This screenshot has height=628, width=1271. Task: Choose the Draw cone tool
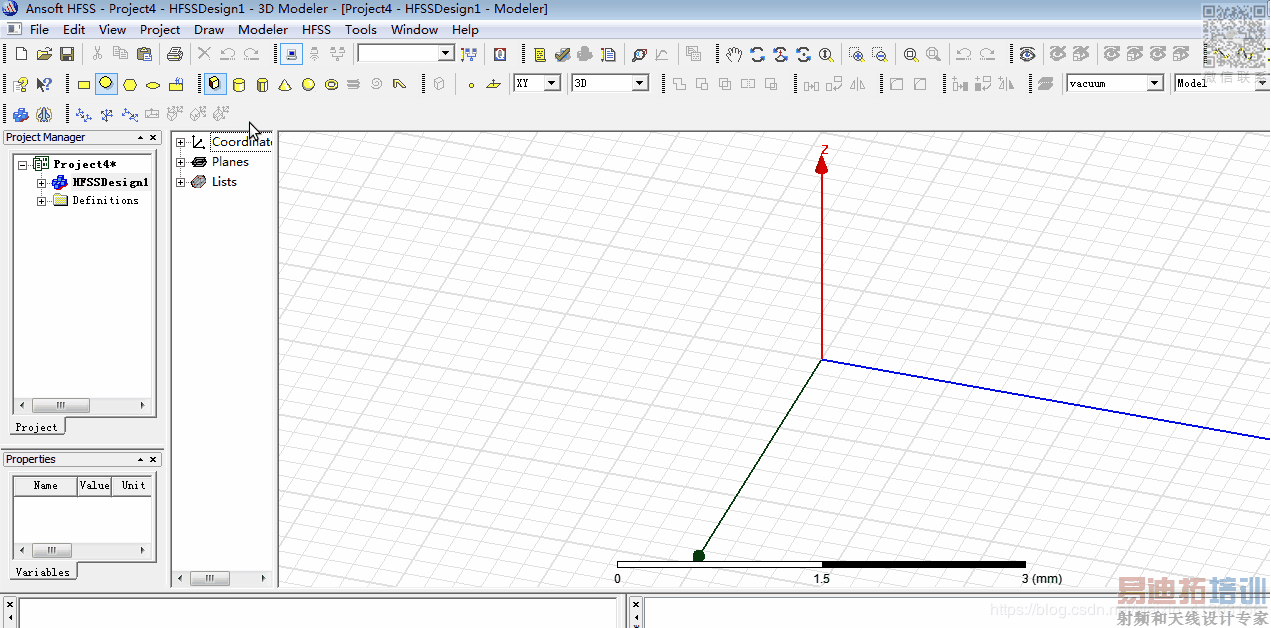click(x=285, y=85)
